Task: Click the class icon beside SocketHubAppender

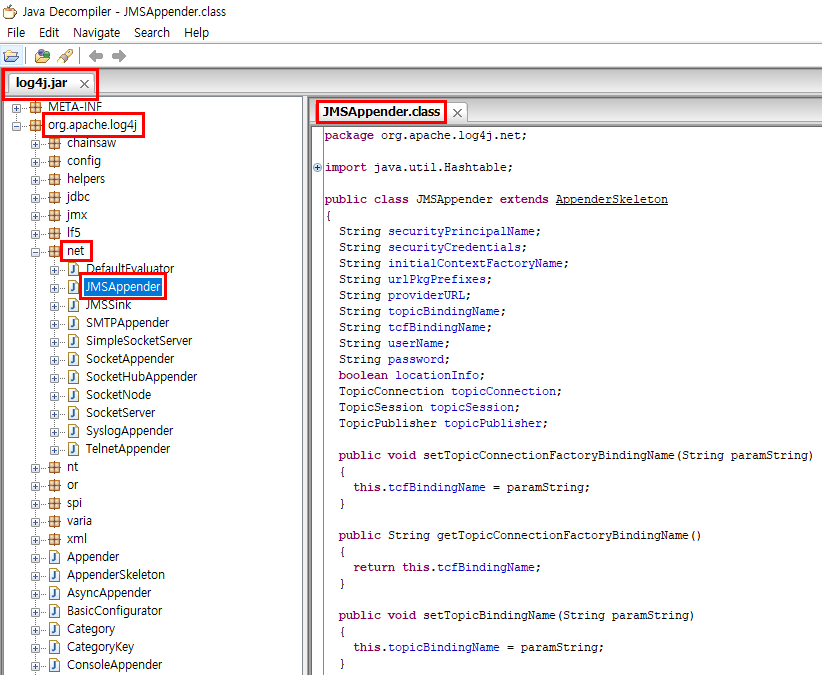Action: click(73, 377)
